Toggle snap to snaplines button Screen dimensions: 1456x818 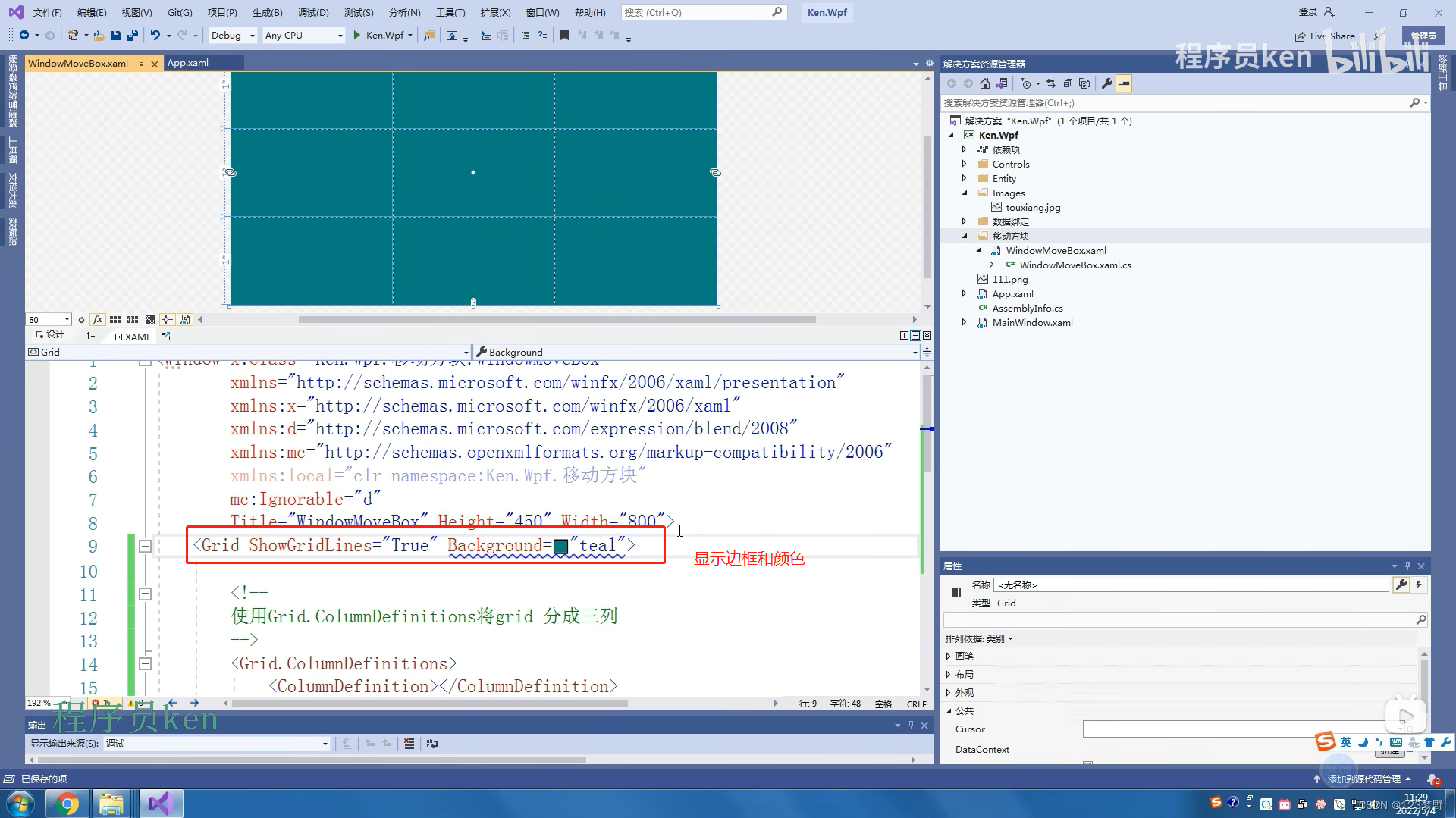coord(168,320)
